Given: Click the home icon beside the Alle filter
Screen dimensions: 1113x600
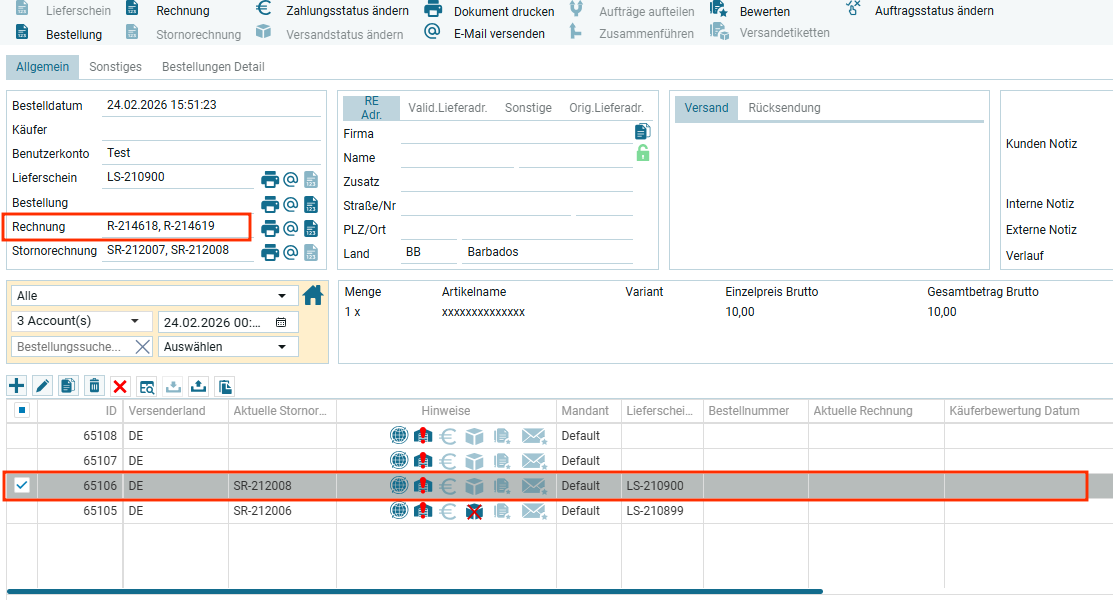Looking at the screenshot, I should [313, 295].
